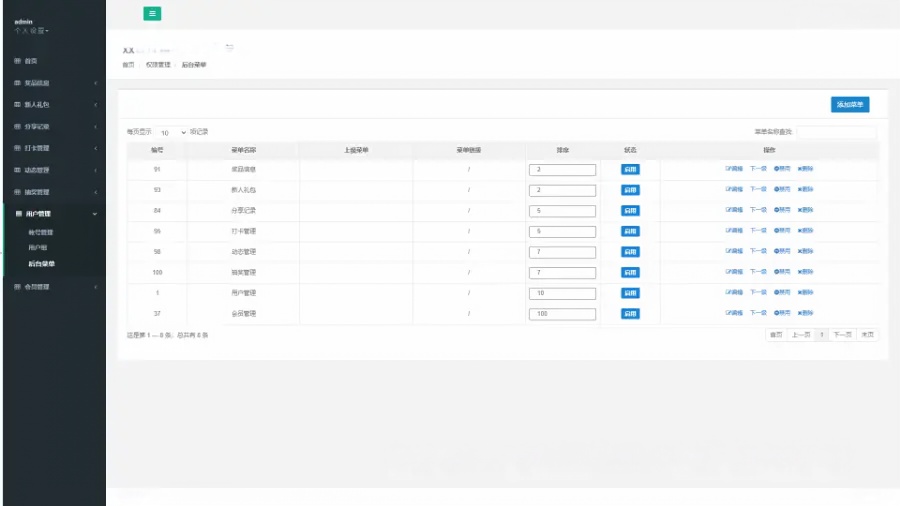900x506 pixels.
Task: Click the delete icon in the last table row
Action: (800, 314)
